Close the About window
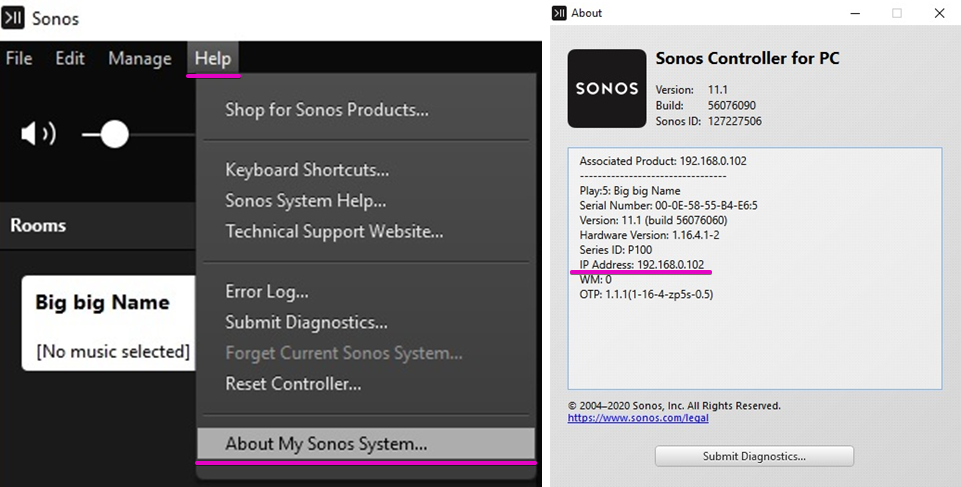The width and height of the screenshot is (961, 487). (939, 13)
